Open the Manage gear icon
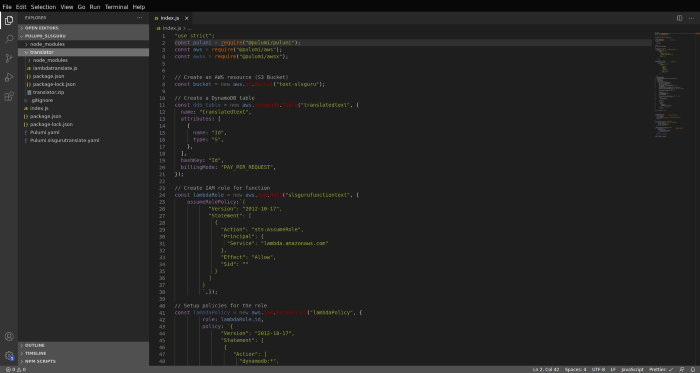Screen dimensions: 700x373 8,356
